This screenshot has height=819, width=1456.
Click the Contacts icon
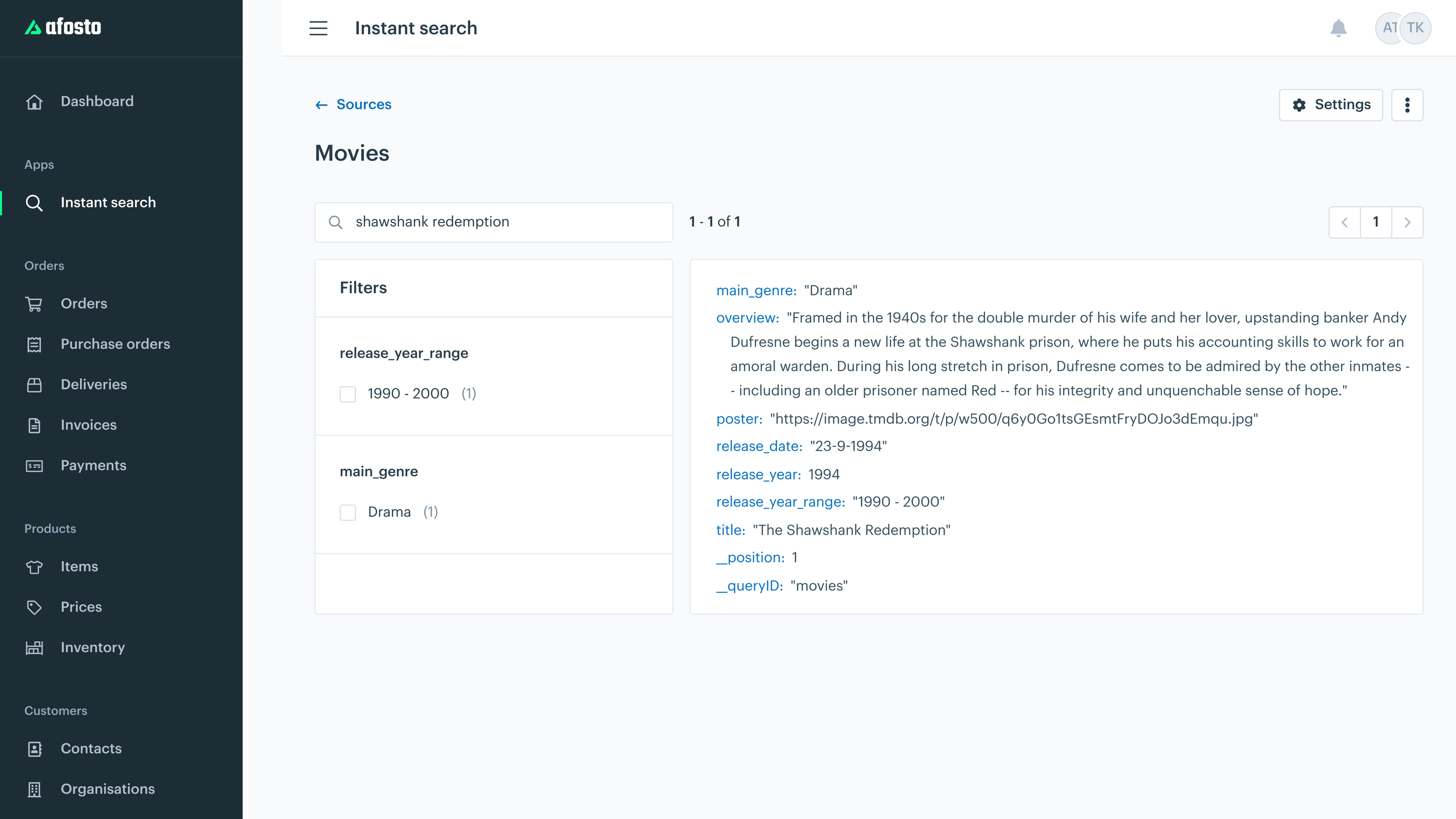(x=34, y=749)
